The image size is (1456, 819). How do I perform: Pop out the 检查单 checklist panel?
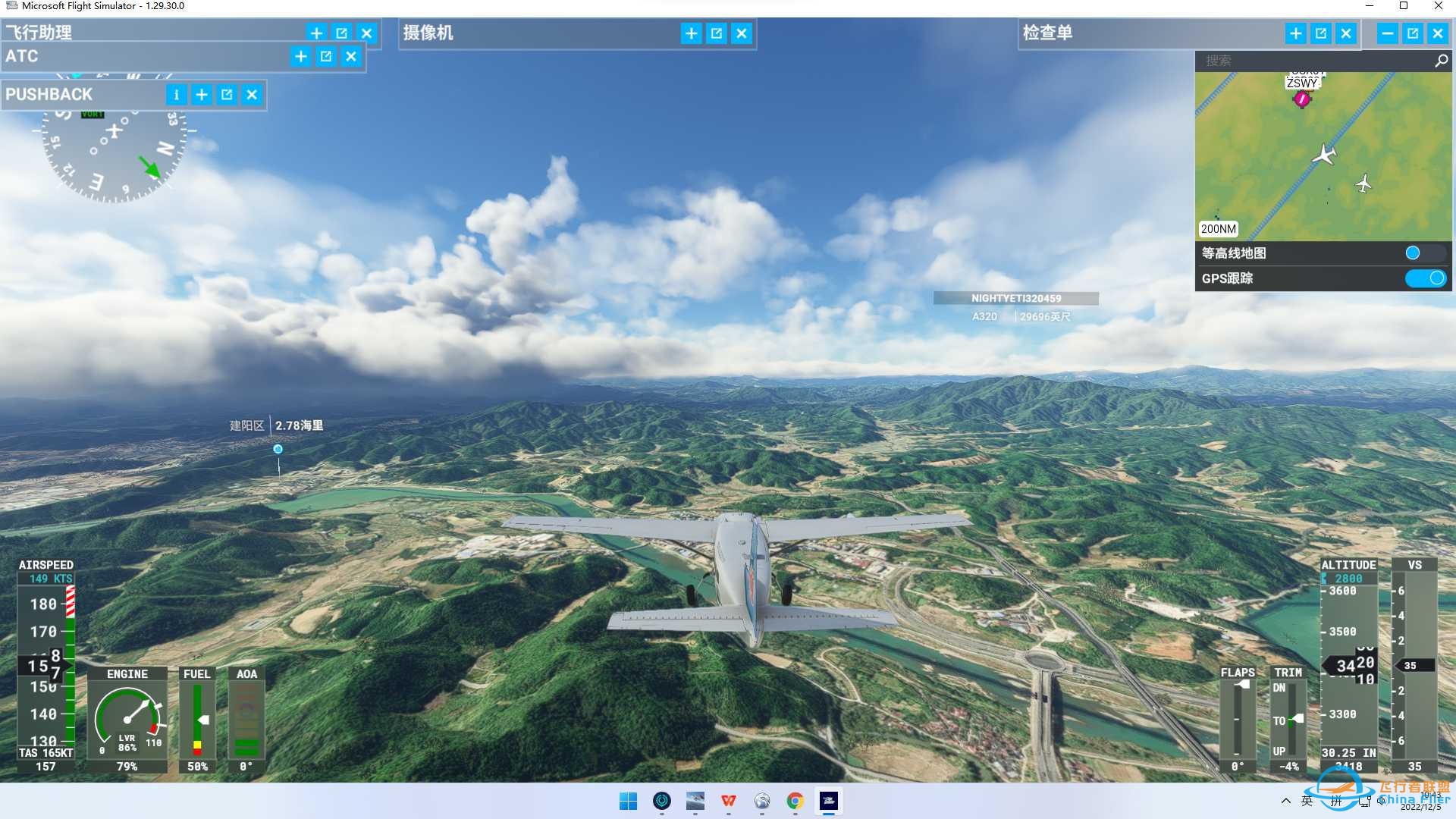tap(1321, 33)
